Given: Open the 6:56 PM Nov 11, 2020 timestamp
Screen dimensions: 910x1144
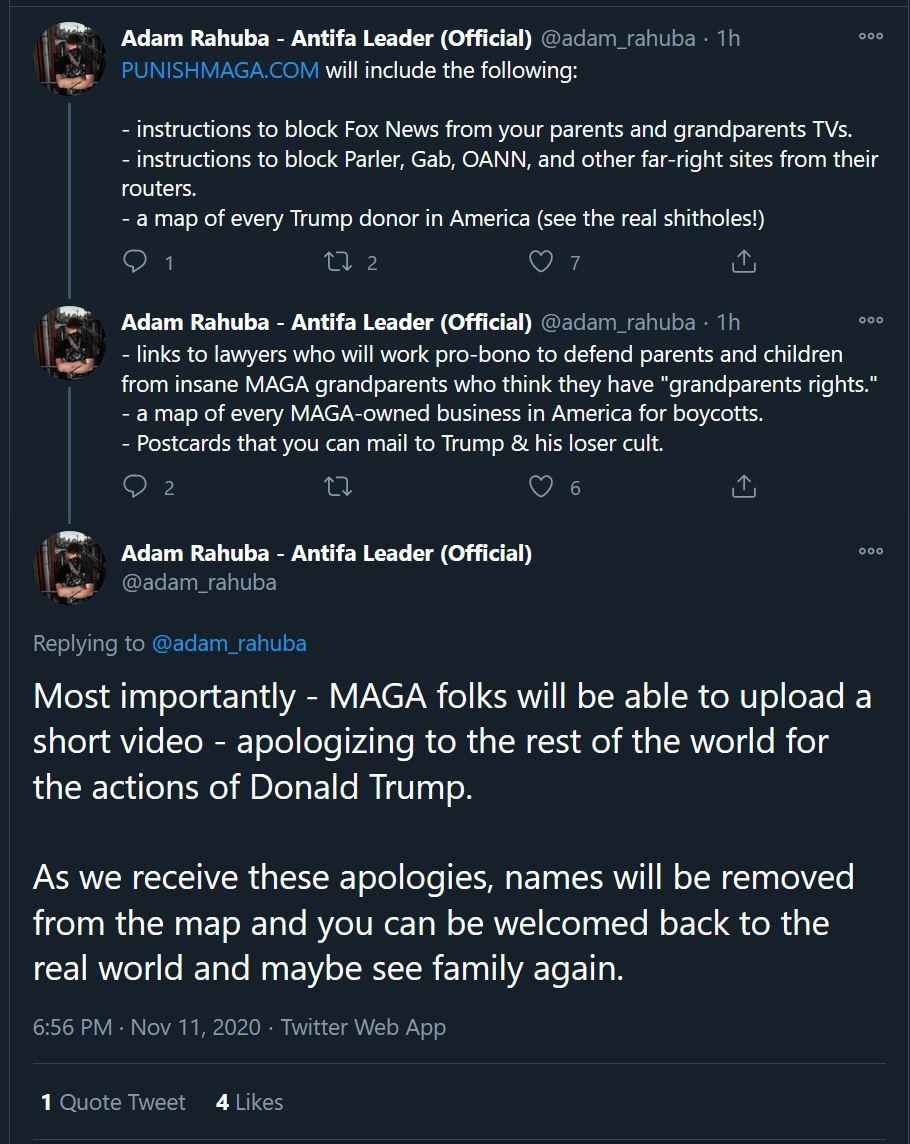Looking at the screenshot, I should (x=147, y=1027).
